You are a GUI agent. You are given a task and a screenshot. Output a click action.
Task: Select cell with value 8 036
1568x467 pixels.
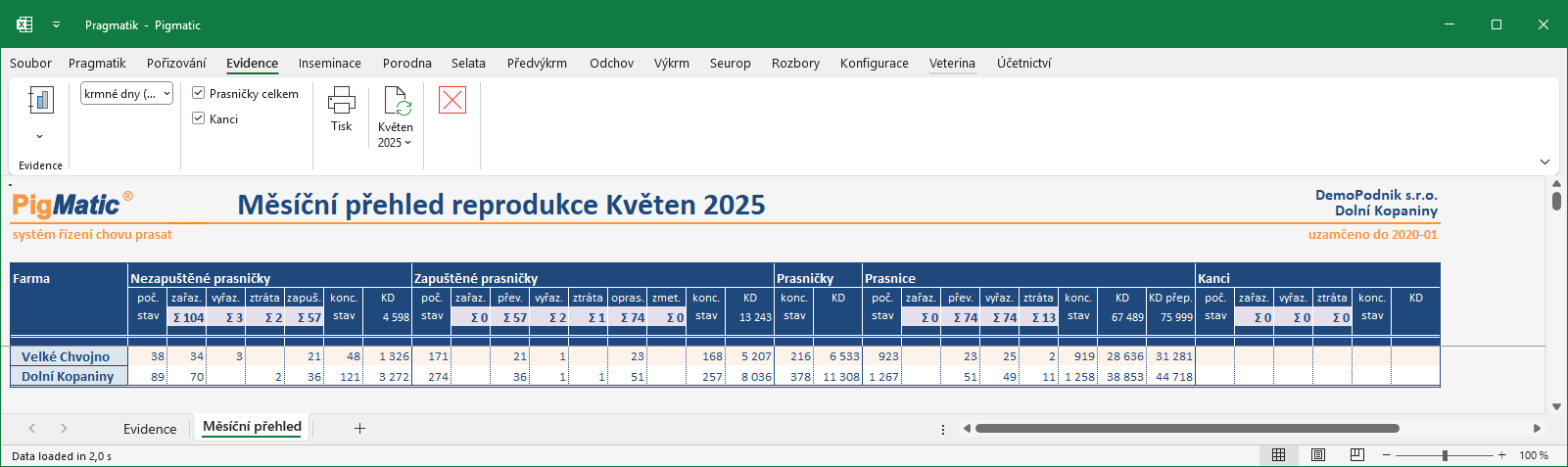tap(750, 376)
